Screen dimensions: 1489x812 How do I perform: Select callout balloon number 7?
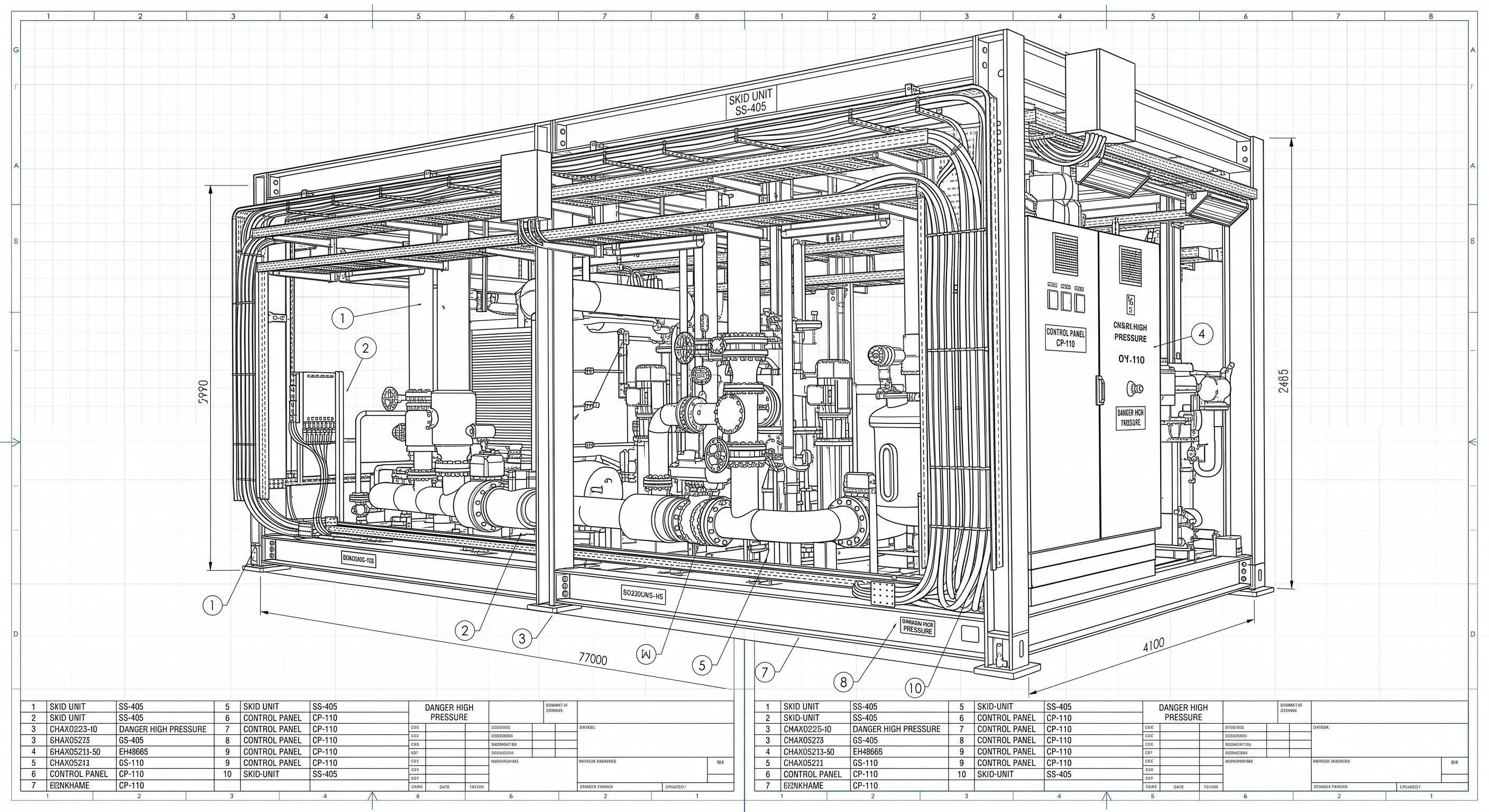pos(765,672)
